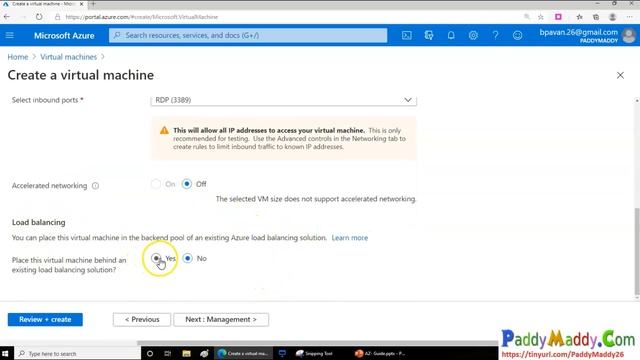Open Cloud Shell from the top bar
Screen dimensions: 640x360
[x=407, y=36]
